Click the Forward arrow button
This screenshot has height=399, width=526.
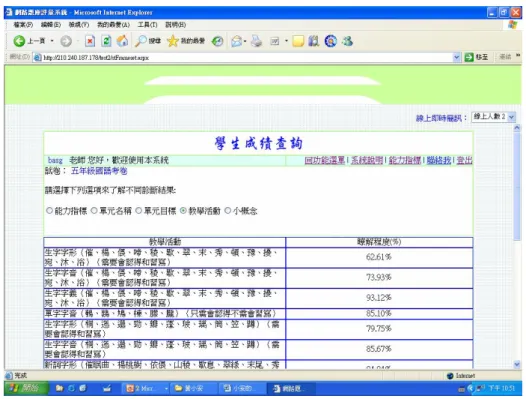click(66, 41)
